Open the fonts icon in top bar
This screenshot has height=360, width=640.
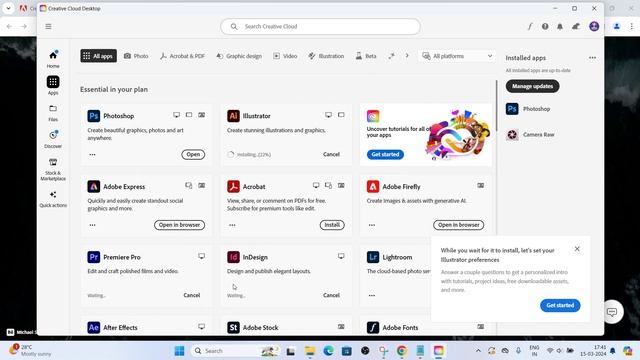click(530, 27)
